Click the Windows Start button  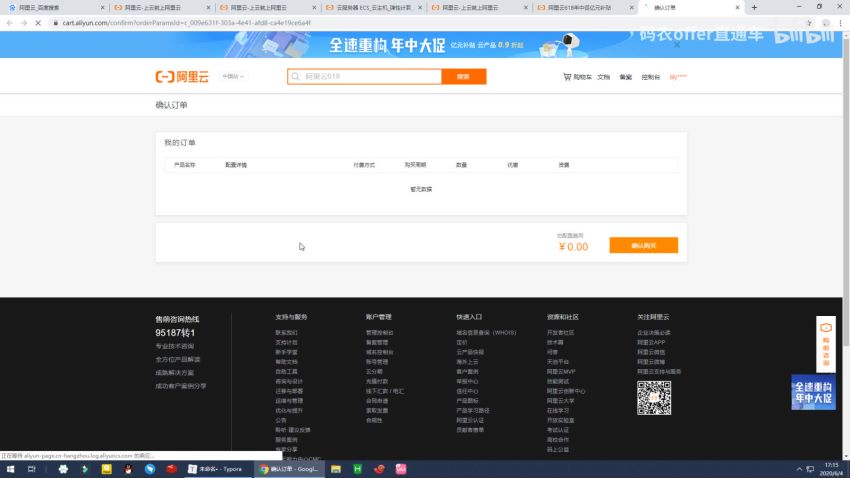click(10, 468)
